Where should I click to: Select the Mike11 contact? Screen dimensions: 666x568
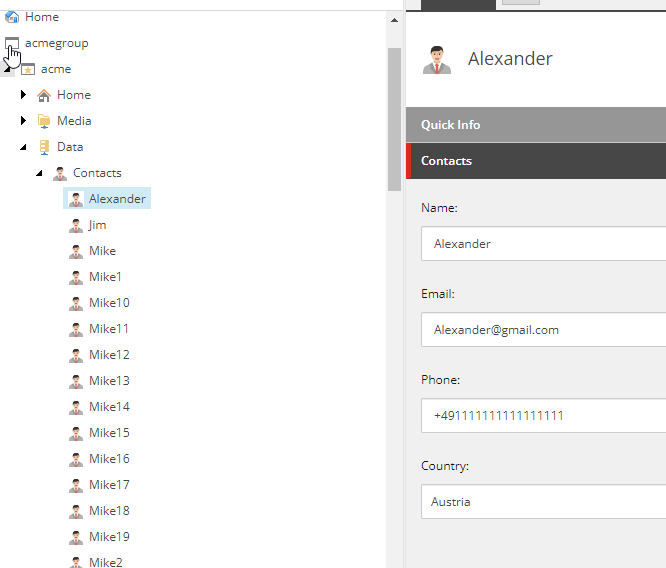click(109, 329)
